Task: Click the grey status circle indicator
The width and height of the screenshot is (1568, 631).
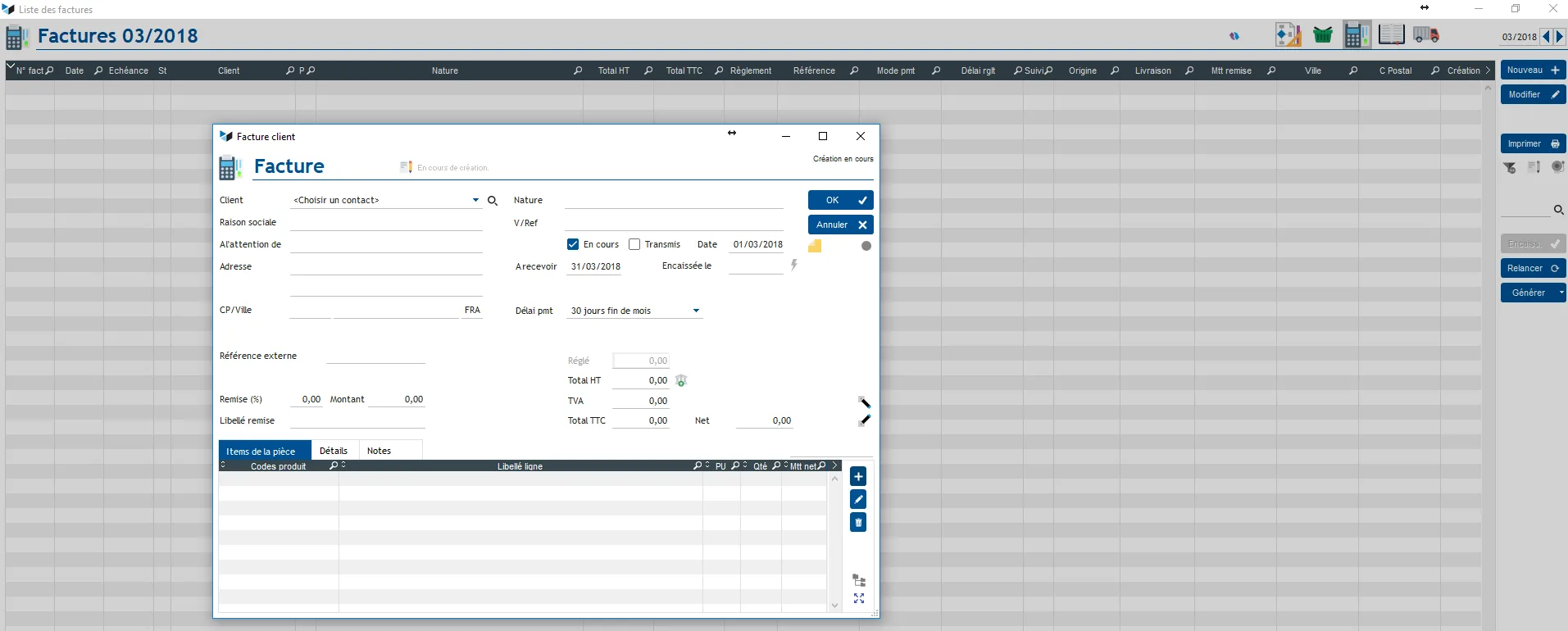Action: (x=866, y=246)
